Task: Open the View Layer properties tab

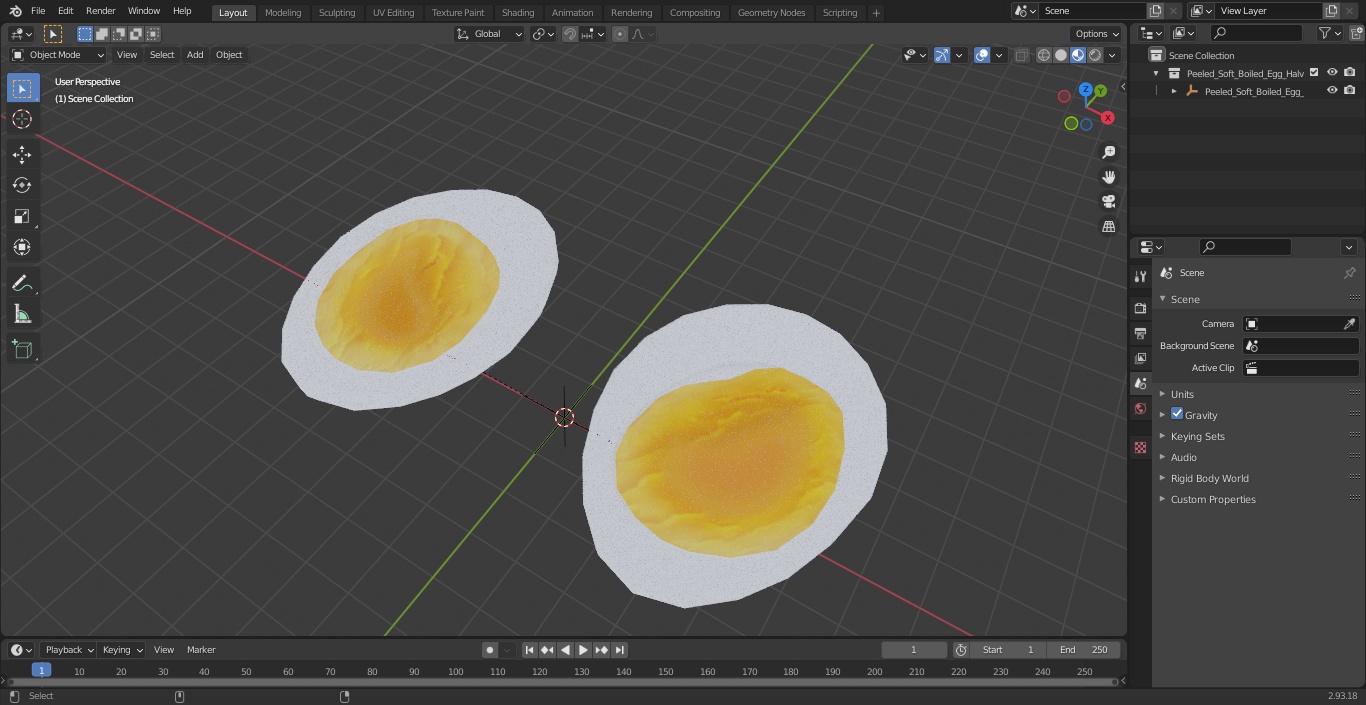Action: (x=1140, y=358)
